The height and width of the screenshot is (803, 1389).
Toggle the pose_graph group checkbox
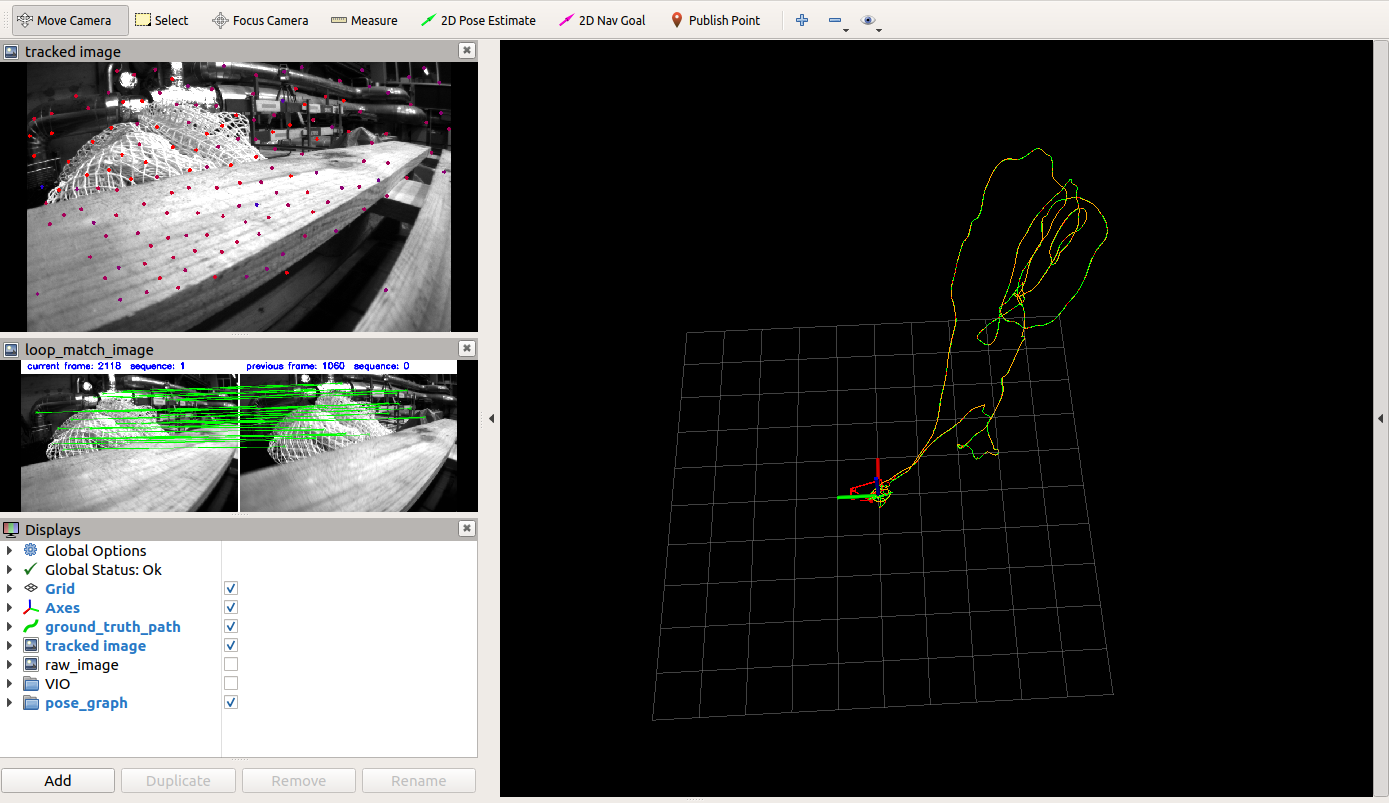[x=231, y=703]
